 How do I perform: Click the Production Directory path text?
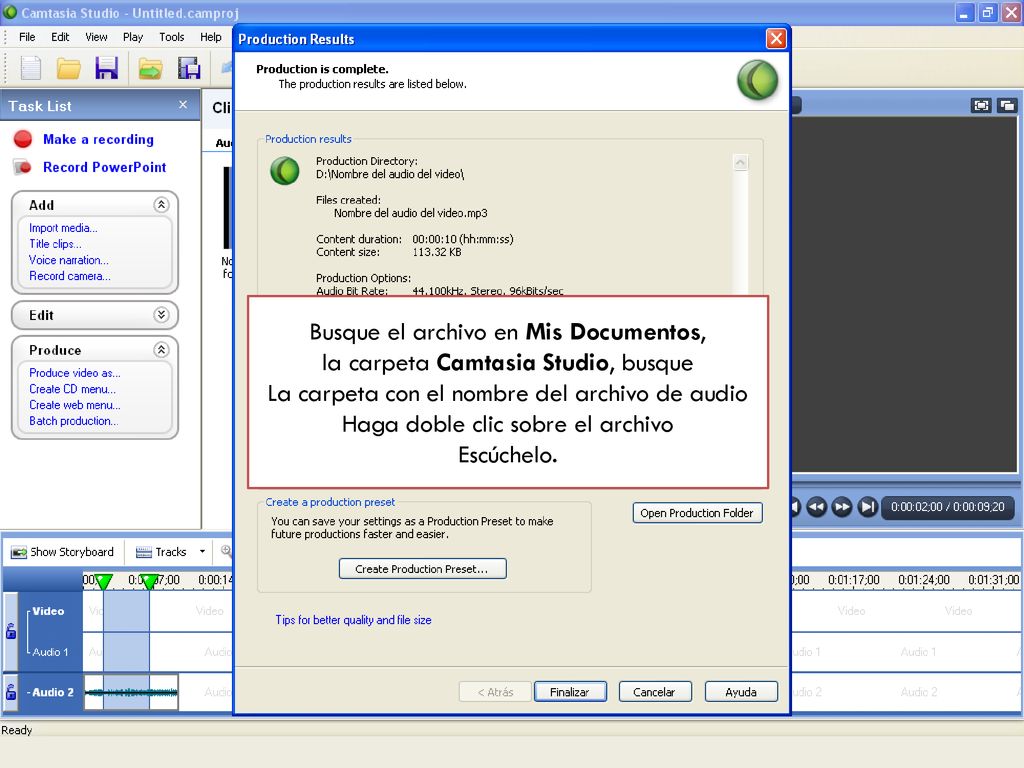[390, 174]
